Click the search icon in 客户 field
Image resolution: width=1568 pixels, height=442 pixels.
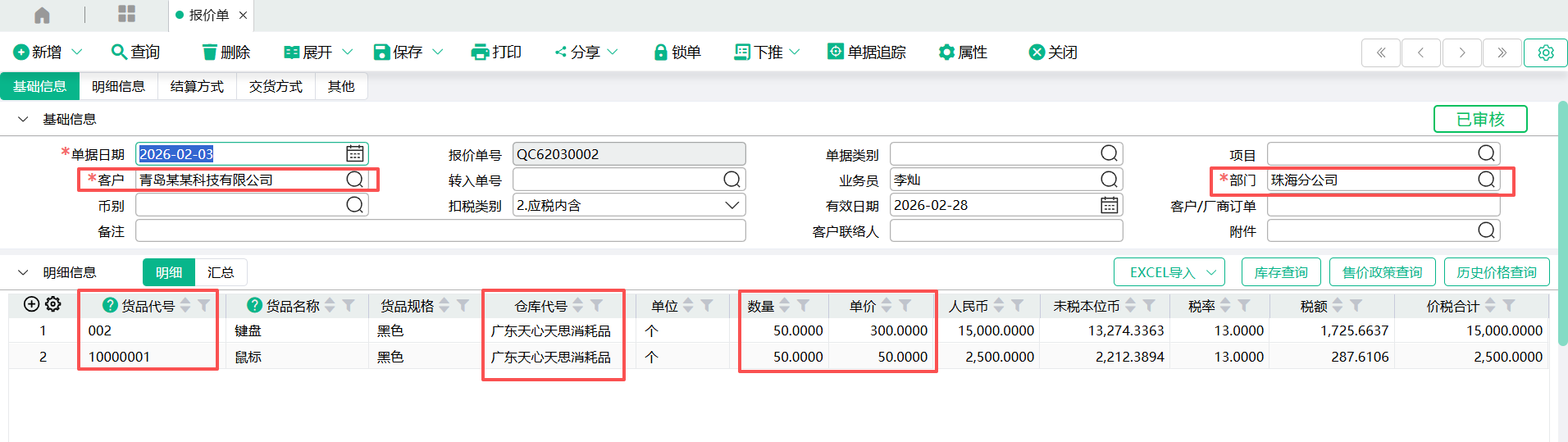354,180
